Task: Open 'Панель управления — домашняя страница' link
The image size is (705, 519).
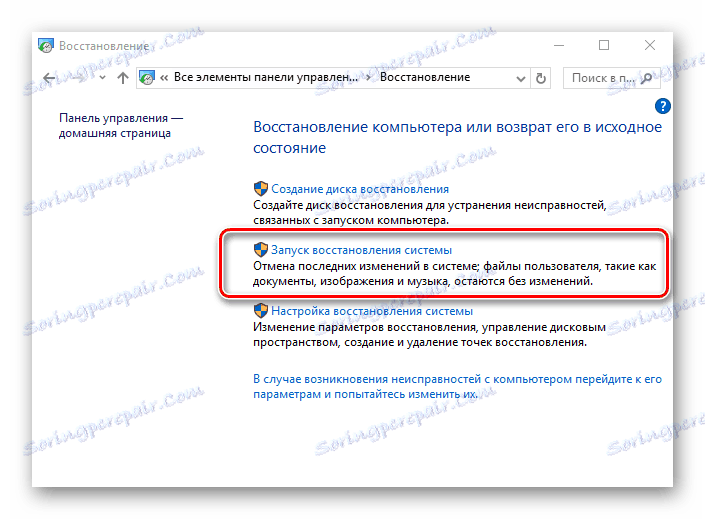Action: click(121, 125)
